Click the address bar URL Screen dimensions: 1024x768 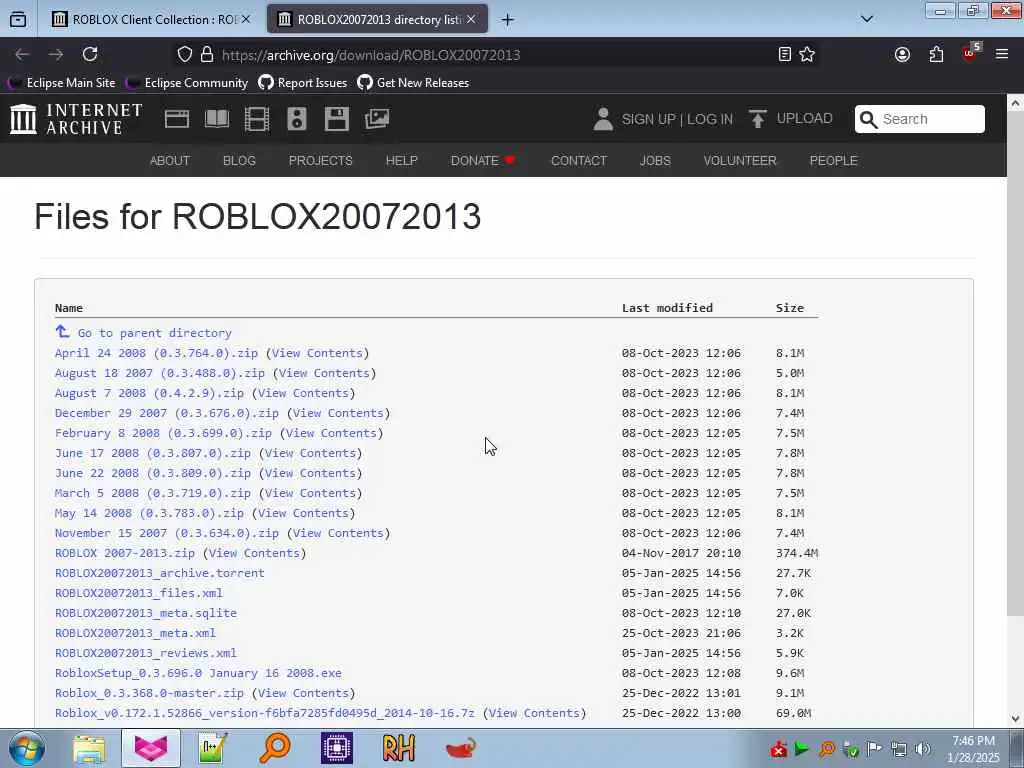pyautogui.click(x=371, y=55)
